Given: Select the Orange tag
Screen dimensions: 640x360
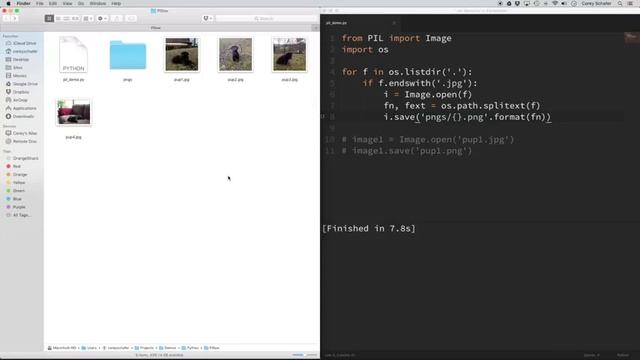Looking at the screenshot, I should pos(17,175).
